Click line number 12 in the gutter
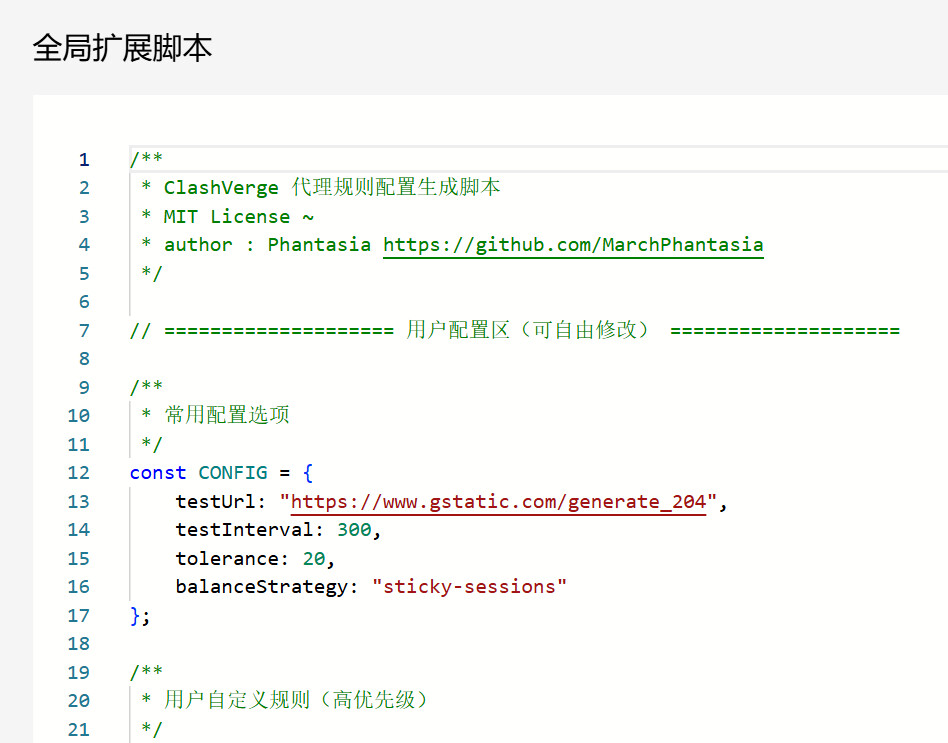This screenshot has width=948, height=743. (79, 473)
